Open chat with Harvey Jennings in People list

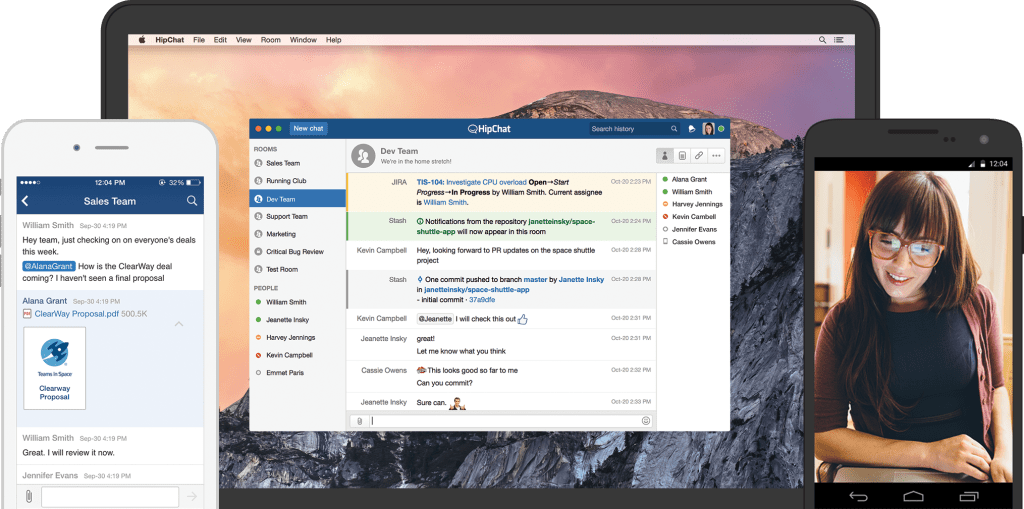click(x=297, y=337)
